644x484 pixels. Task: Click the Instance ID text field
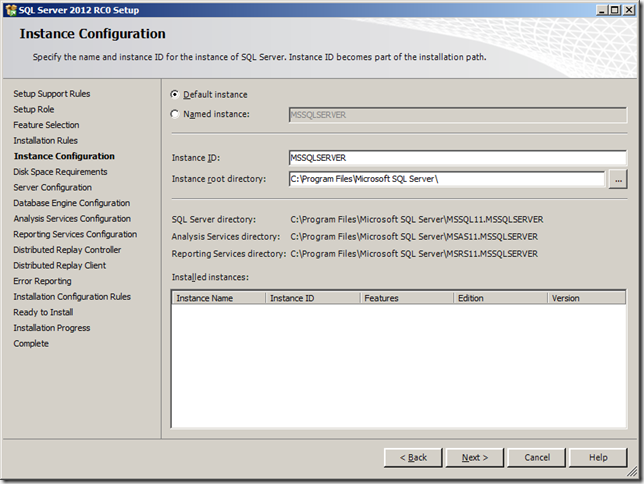click(x=456, y=158)
